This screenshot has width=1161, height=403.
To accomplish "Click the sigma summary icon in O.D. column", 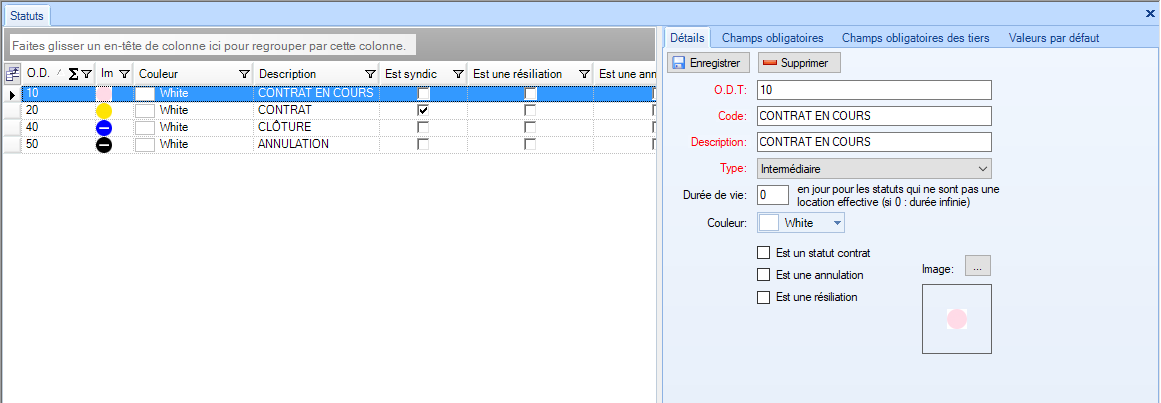I will click(x=73, y=74).
